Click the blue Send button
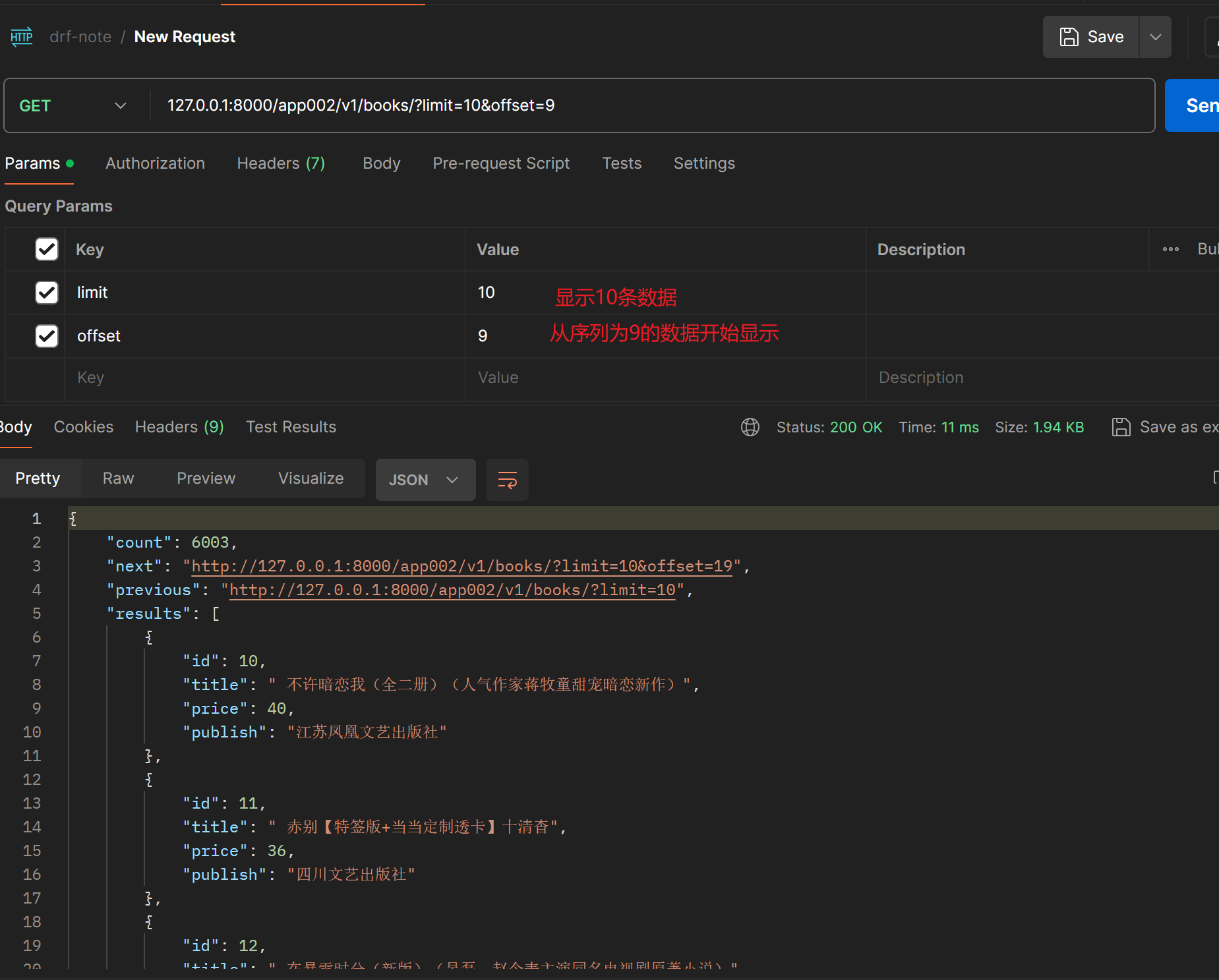This screenshot has height=980, width=1219. tap(1192, 105)
